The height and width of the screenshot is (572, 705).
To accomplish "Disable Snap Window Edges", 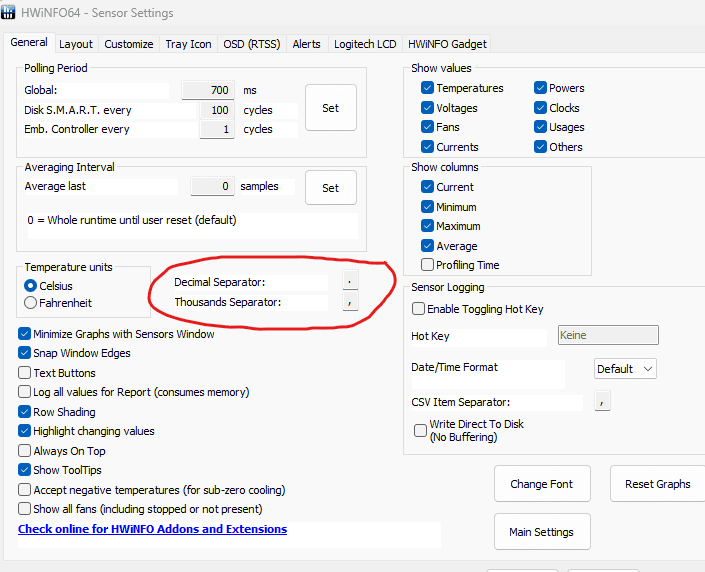I will click(x=24, y=353).
